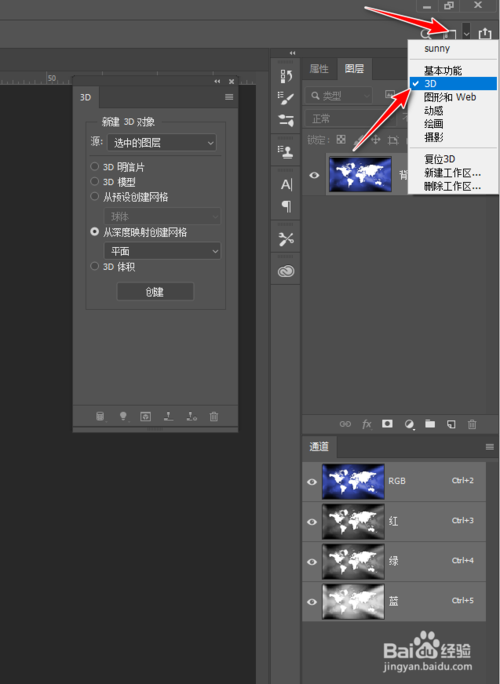Open the 源 选中的图层 dropdown
Screen dimensions: 500x684
point(162,143)
